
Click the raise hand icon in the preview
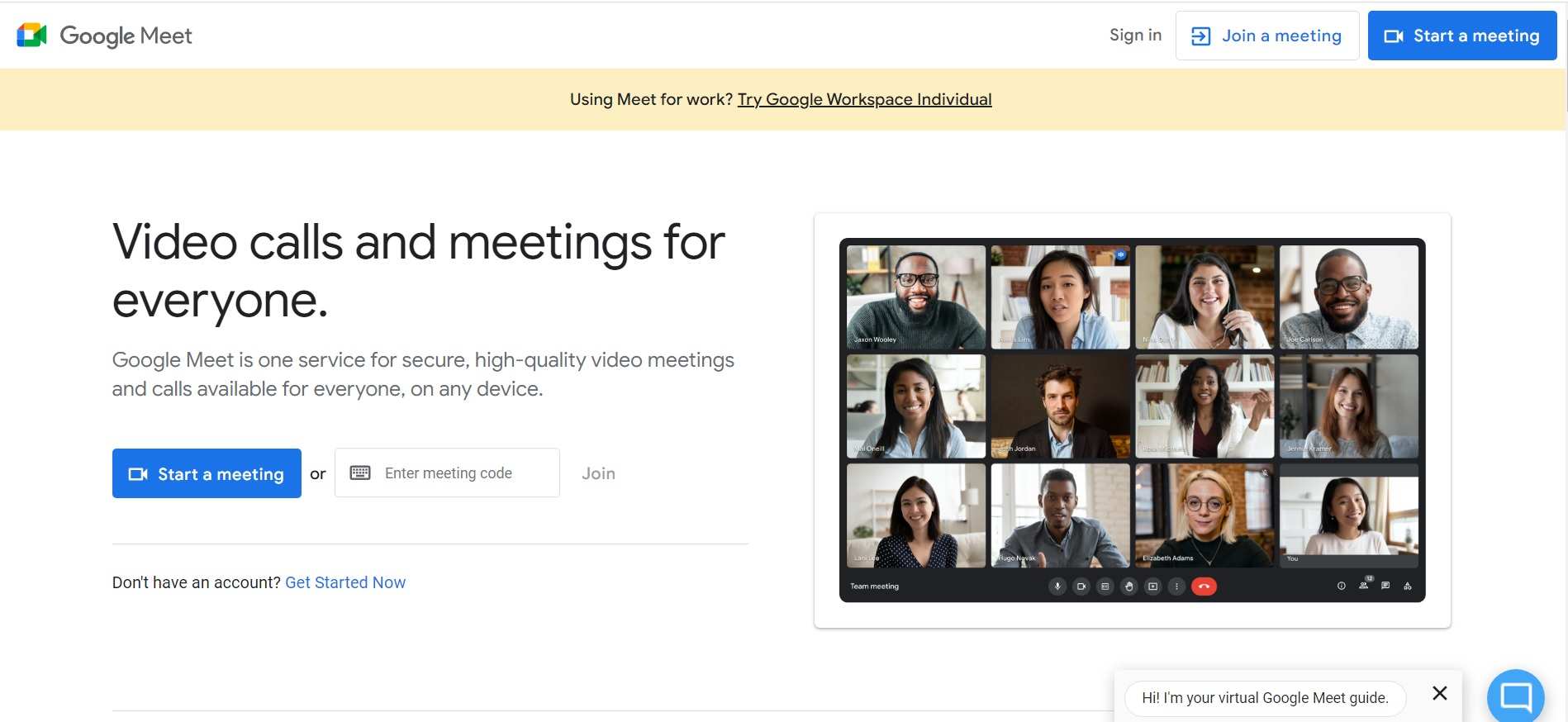(1129, 587)
